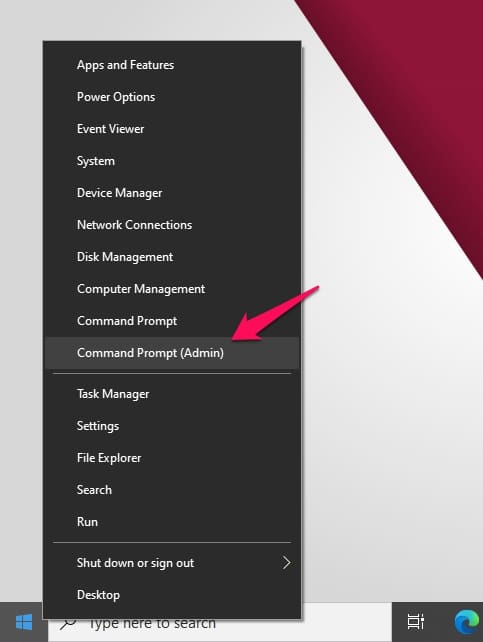This screenshot has height=642, width=483.
Task: Click the Windows Start button
Action: (24, 623)
